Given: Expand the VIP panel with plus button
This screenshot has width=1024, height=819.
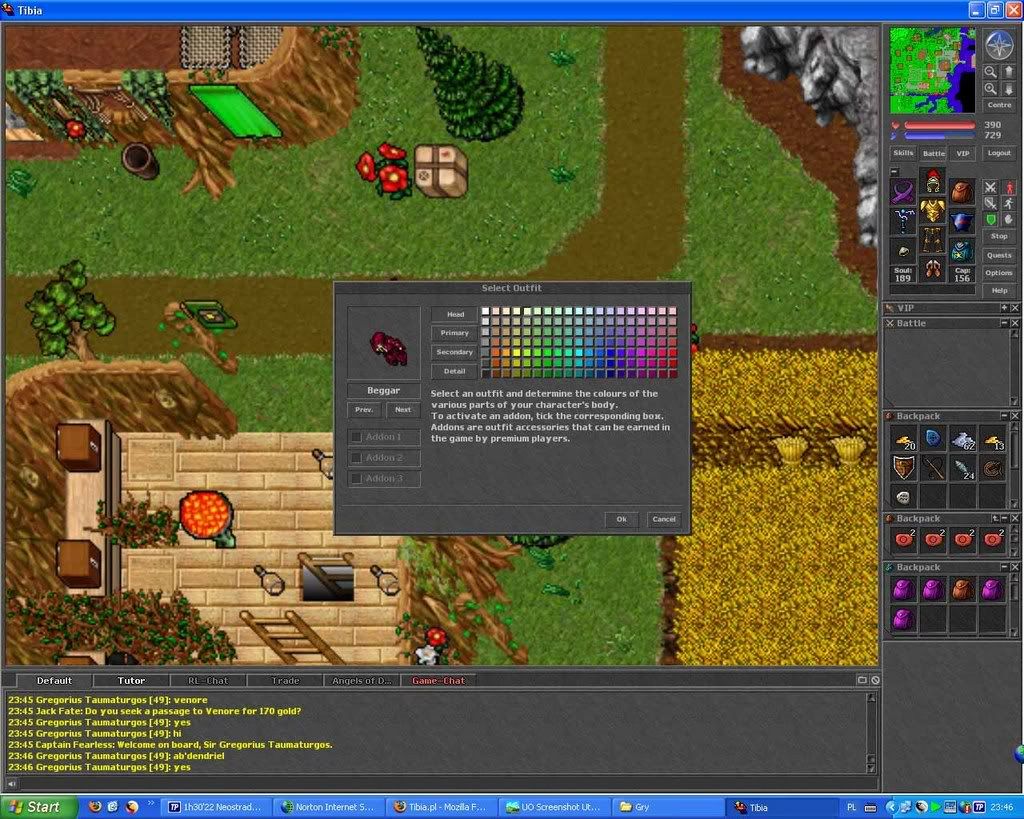Looking at the screenshot, I should click(1004, 308).
